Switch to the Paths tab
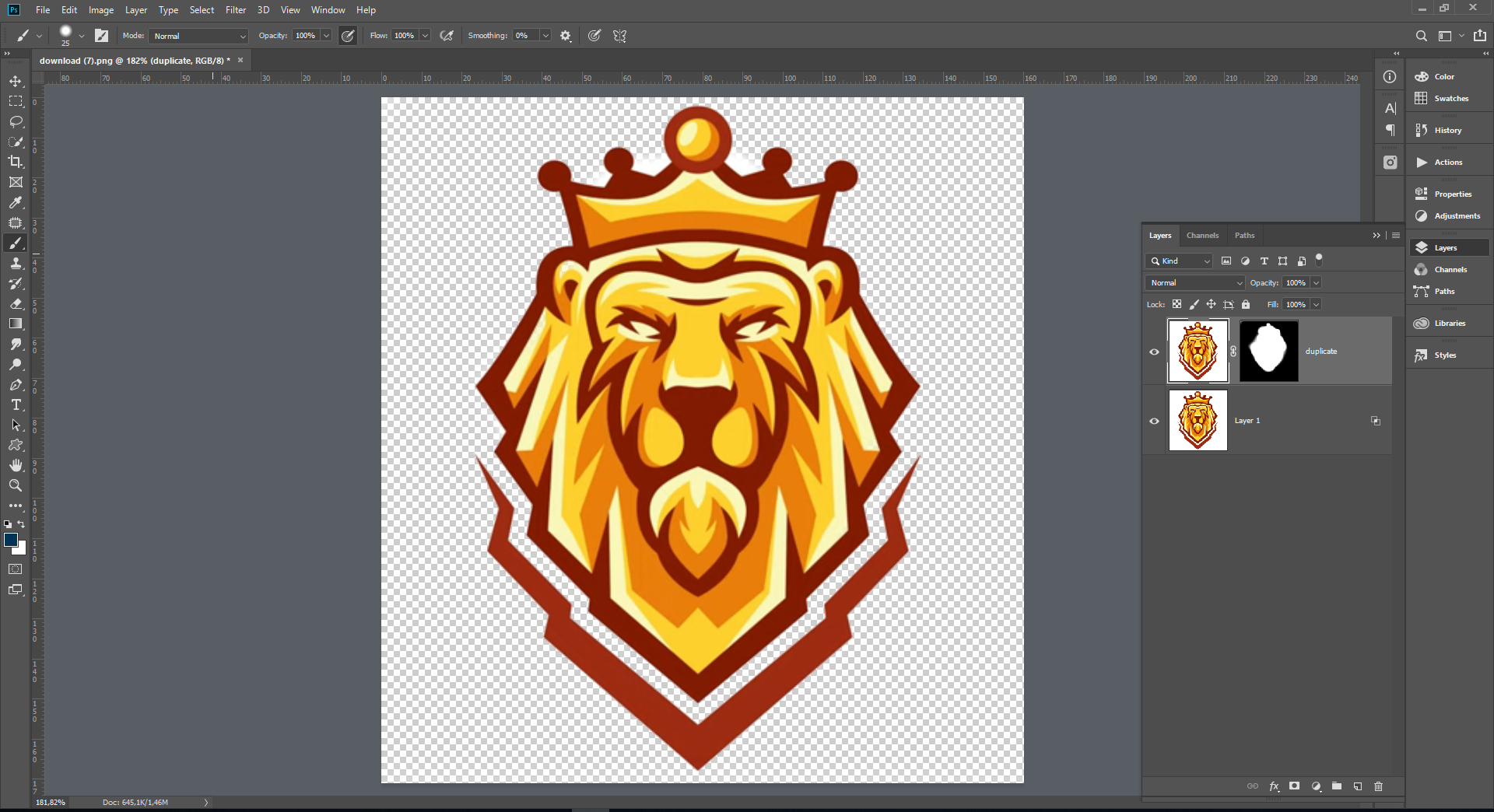The image size is (1494, 812). click(1244, 236)
